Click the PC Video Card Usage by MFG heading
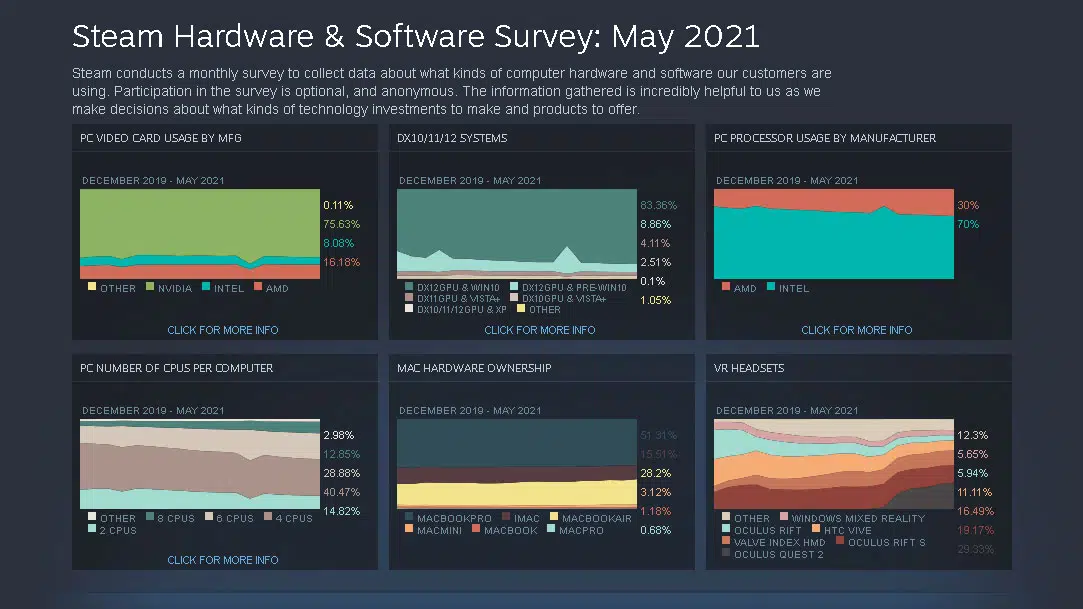Image resolution: width=1083 pixels, height=609 pixels. tap(161, 138)
